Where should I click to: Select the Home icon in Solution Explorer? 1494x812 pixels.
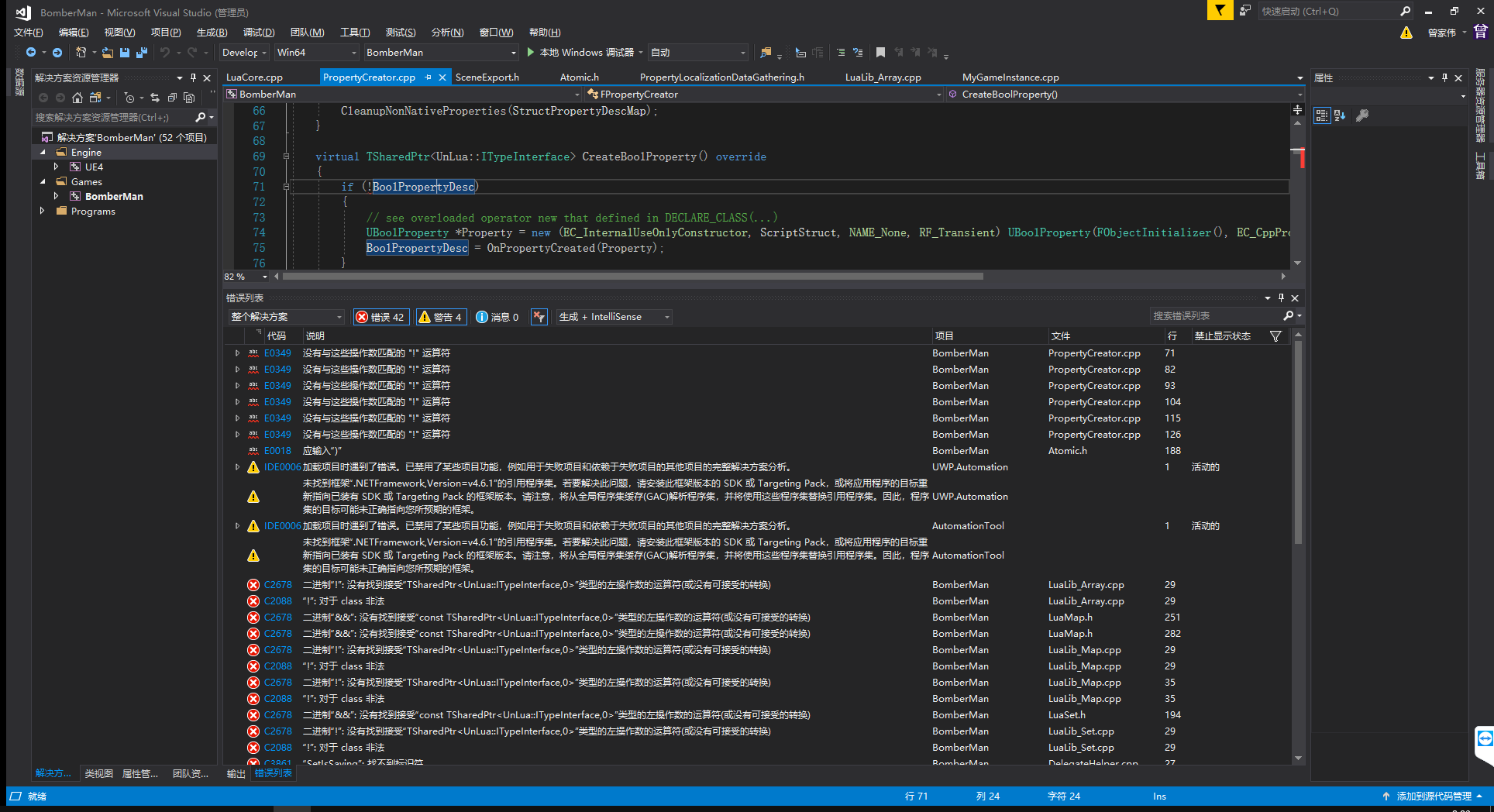click(77, 98)
